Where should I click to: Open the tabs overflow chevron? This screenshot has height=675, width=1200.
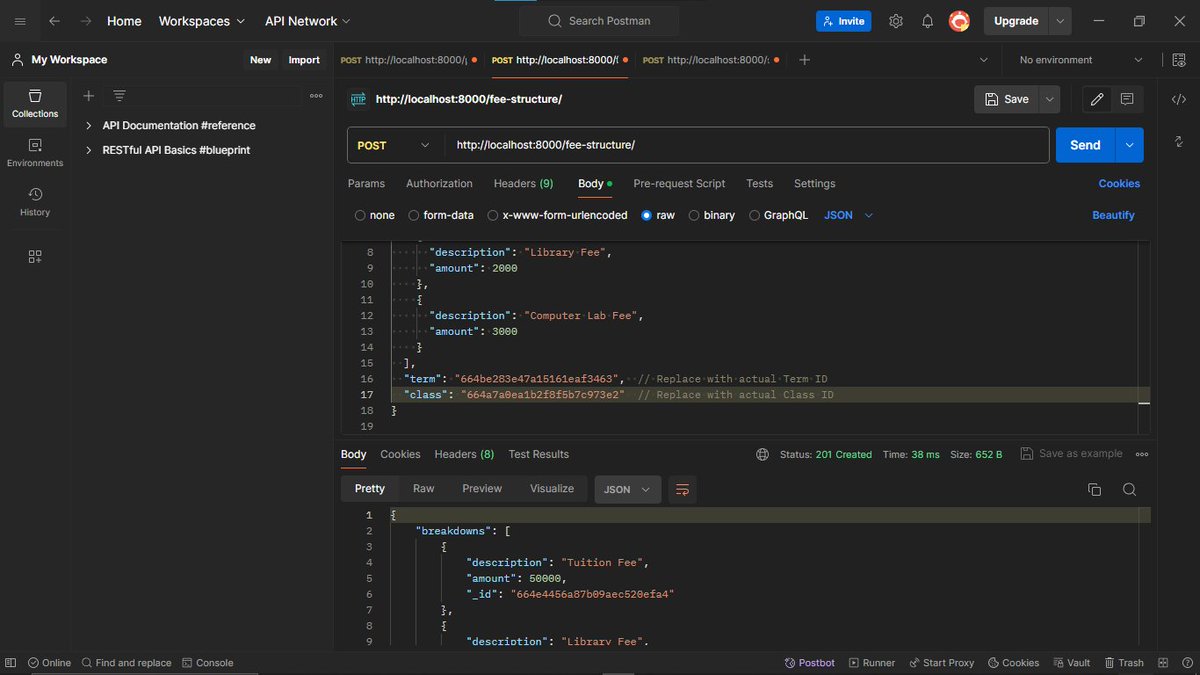(x=983, y=60)
